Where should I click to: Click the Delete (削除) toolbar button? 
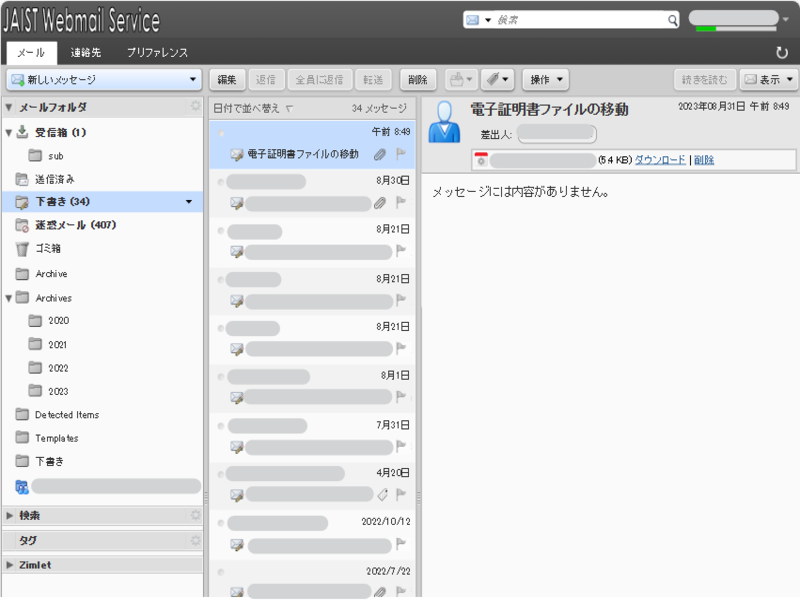(418, 80)
